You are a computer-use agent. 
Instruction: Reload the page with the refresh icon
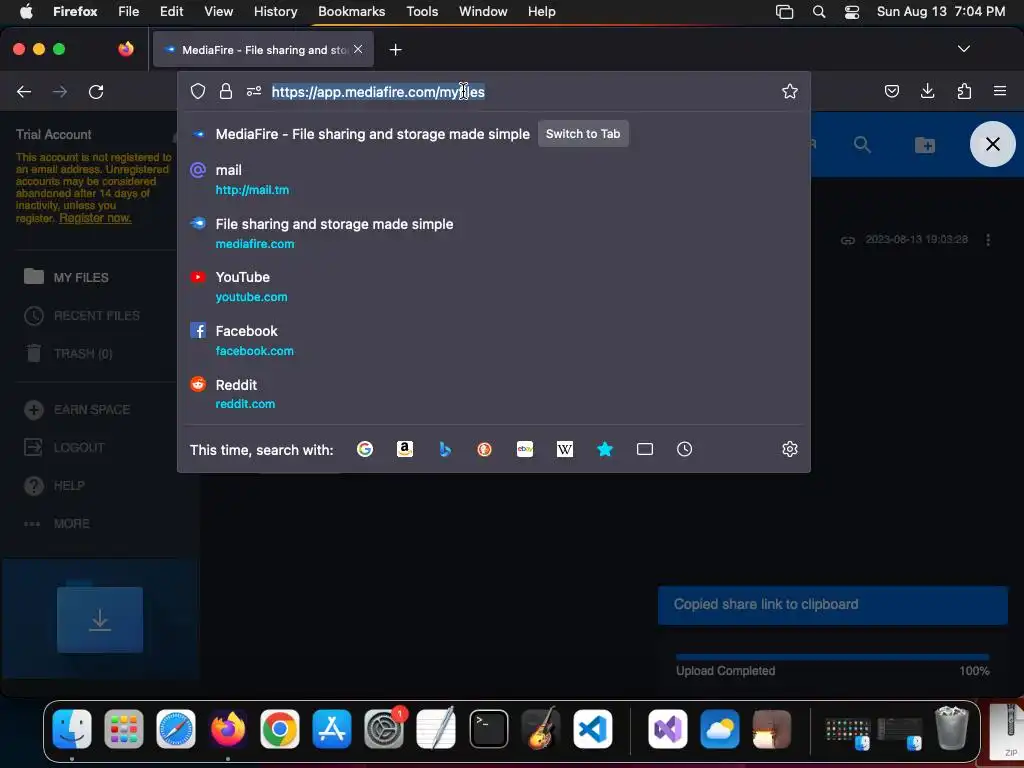96,91
